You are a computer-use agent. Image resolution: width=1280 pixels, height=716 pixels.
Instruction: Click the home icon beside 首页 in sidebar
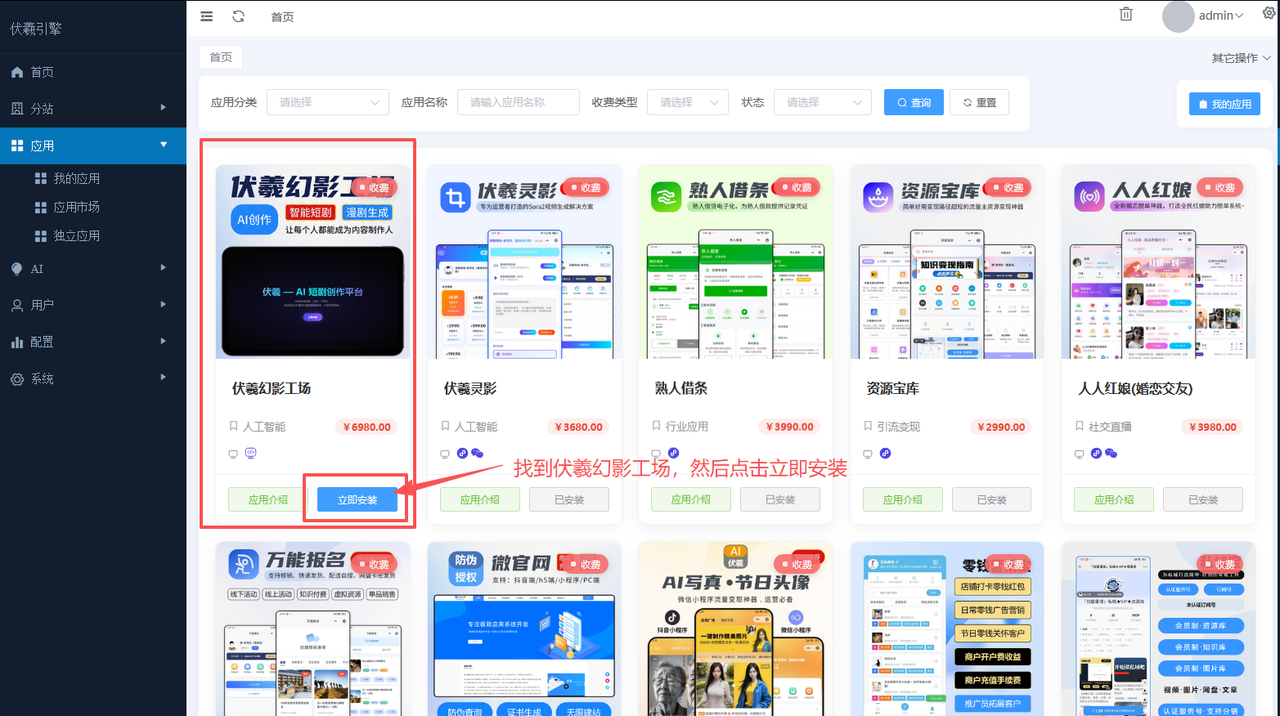click(17, 72)
